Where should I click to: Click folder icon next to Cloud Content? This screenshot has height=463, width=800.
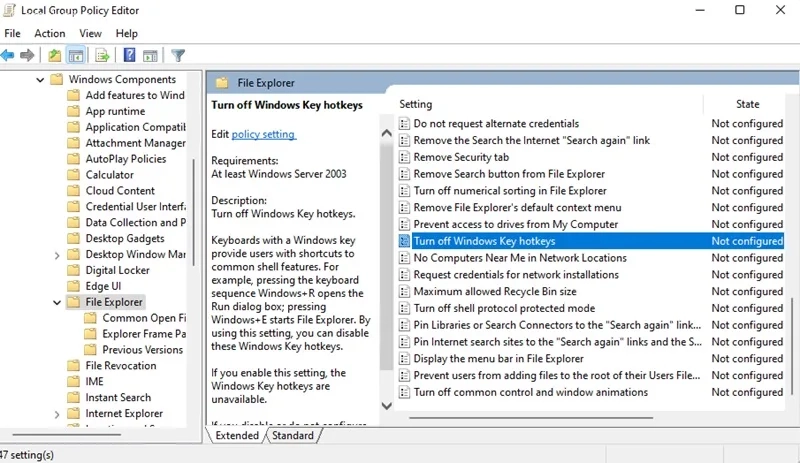73,191
